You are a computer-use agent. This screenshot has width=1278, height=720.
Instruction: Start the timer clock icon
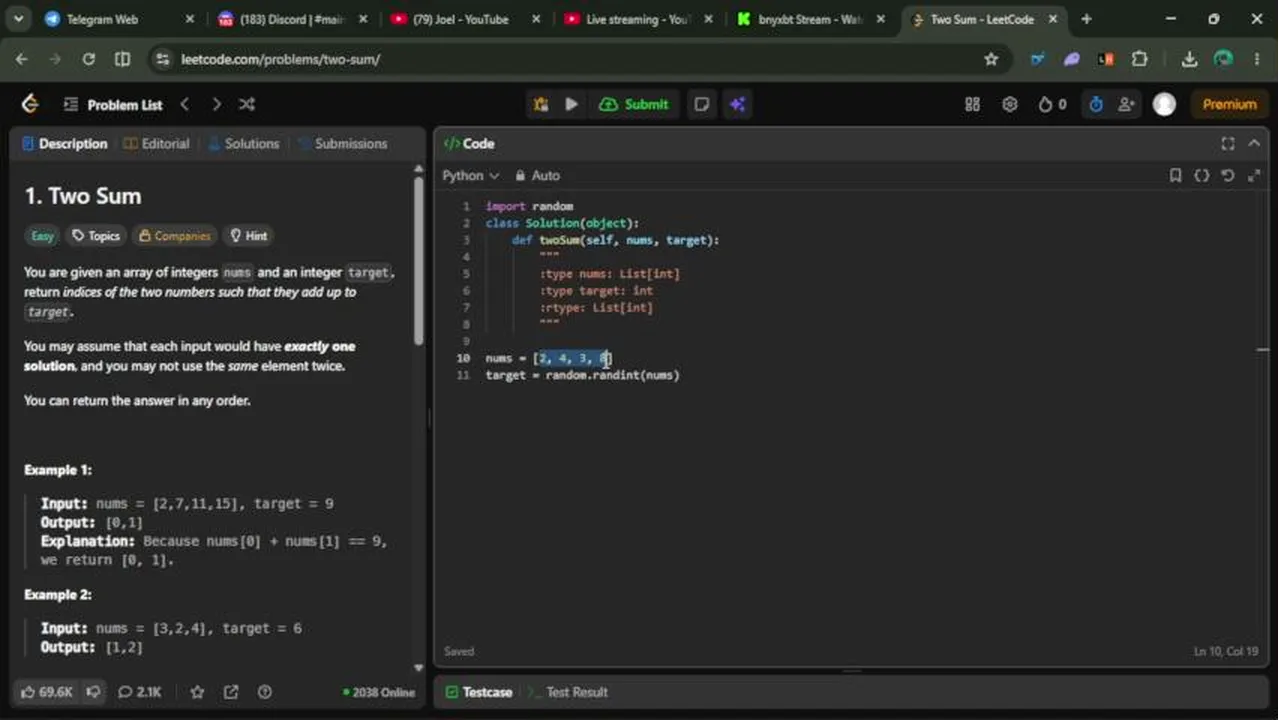[1096, 104]
